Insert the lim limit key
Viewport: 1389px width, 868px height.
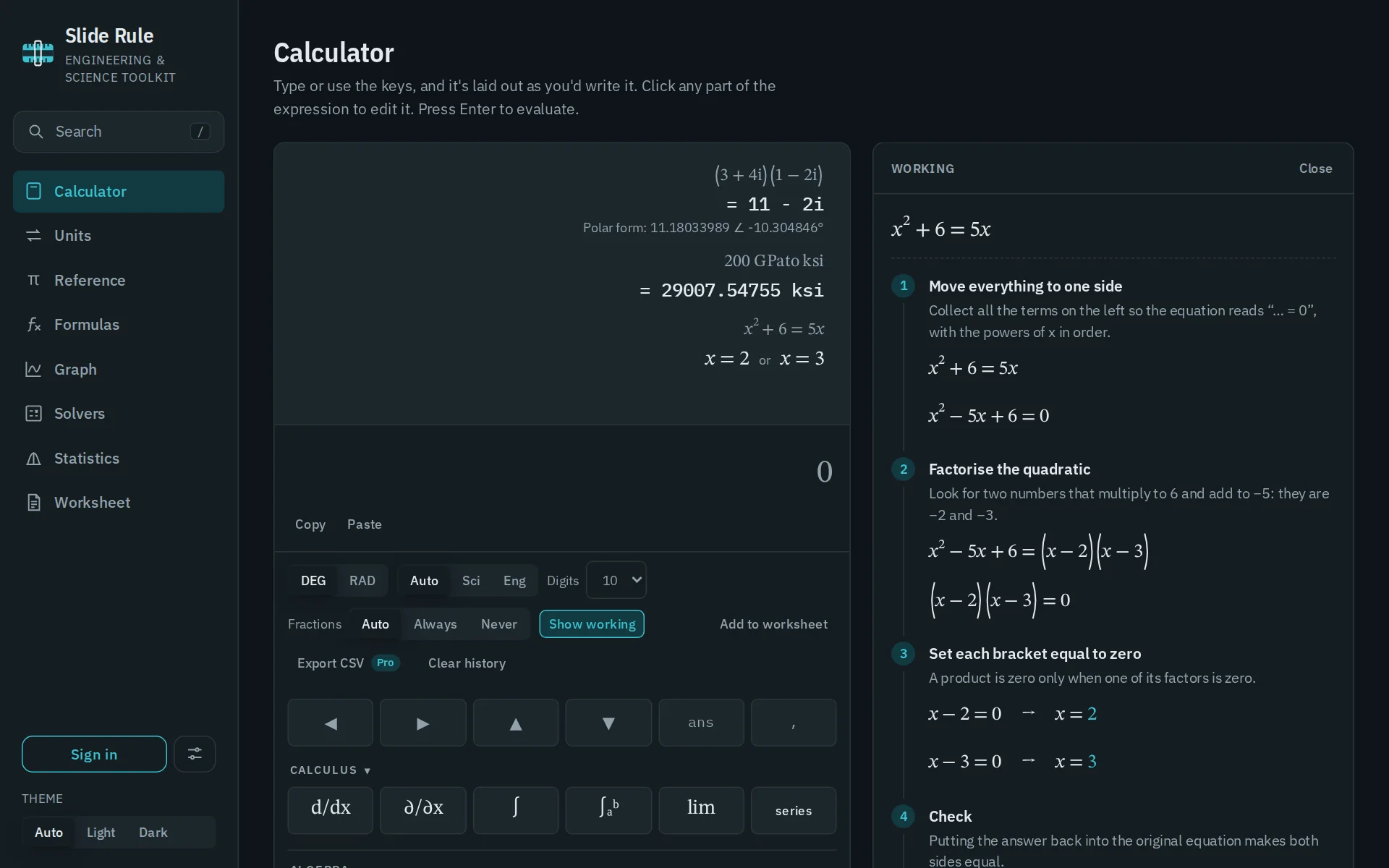[x=701, y=810]
